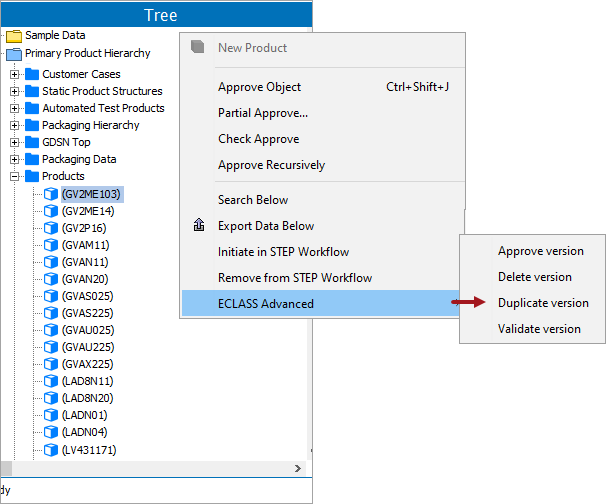Click the New Product cube icon
The height and width of the screenshot is (504, 606).
pos(197,47)
